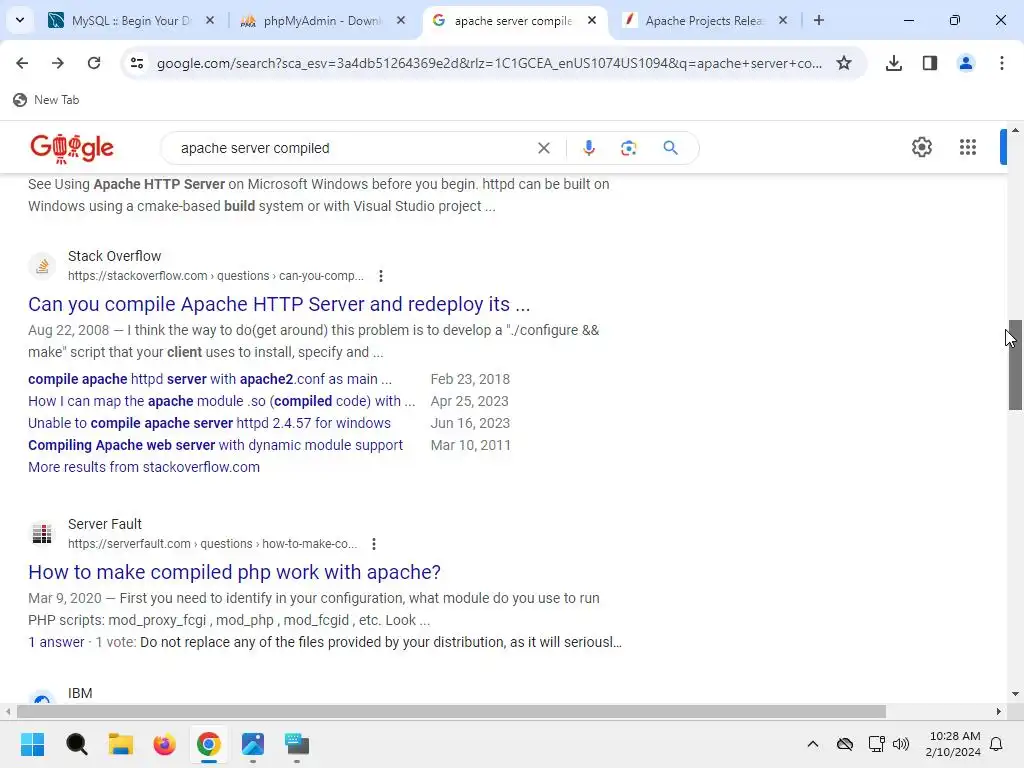Close the phpMyAdmin tab

coord(401,21)
